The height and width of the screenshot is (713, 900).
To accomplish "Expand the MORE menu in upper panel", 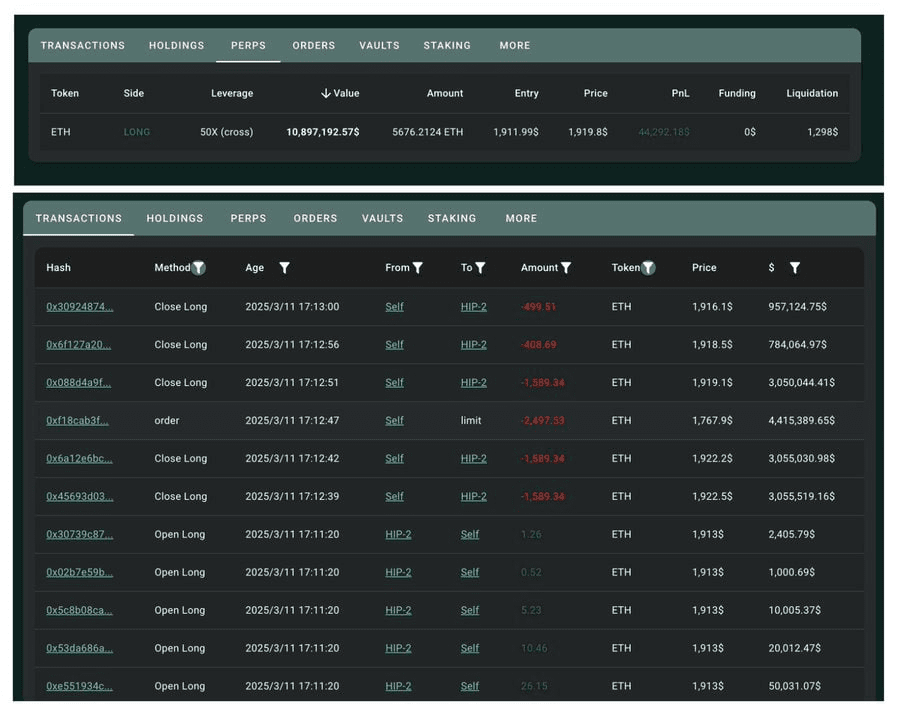I will (514, 45).
